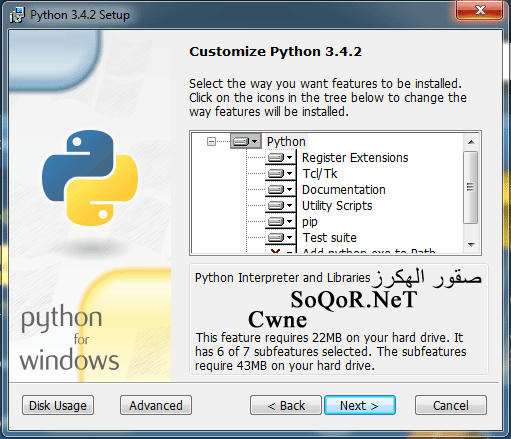Collapse the Python tree node
Viewport: 511px width, 439px height.
click(x=211, y=141)
